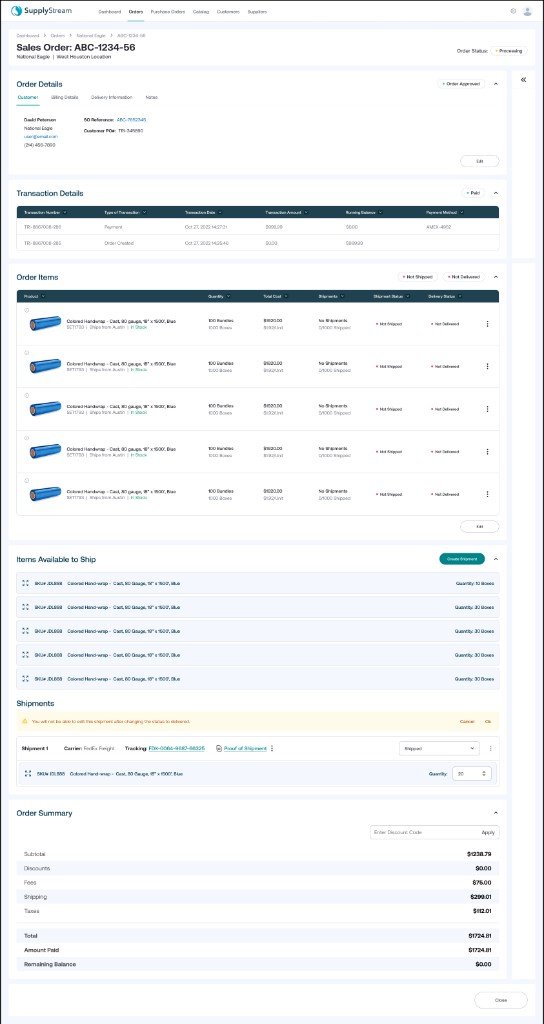The height and width of the screenshot is (1024, 544).
Task: Open Customers in top navigation
Action: [x=228, y=12]
